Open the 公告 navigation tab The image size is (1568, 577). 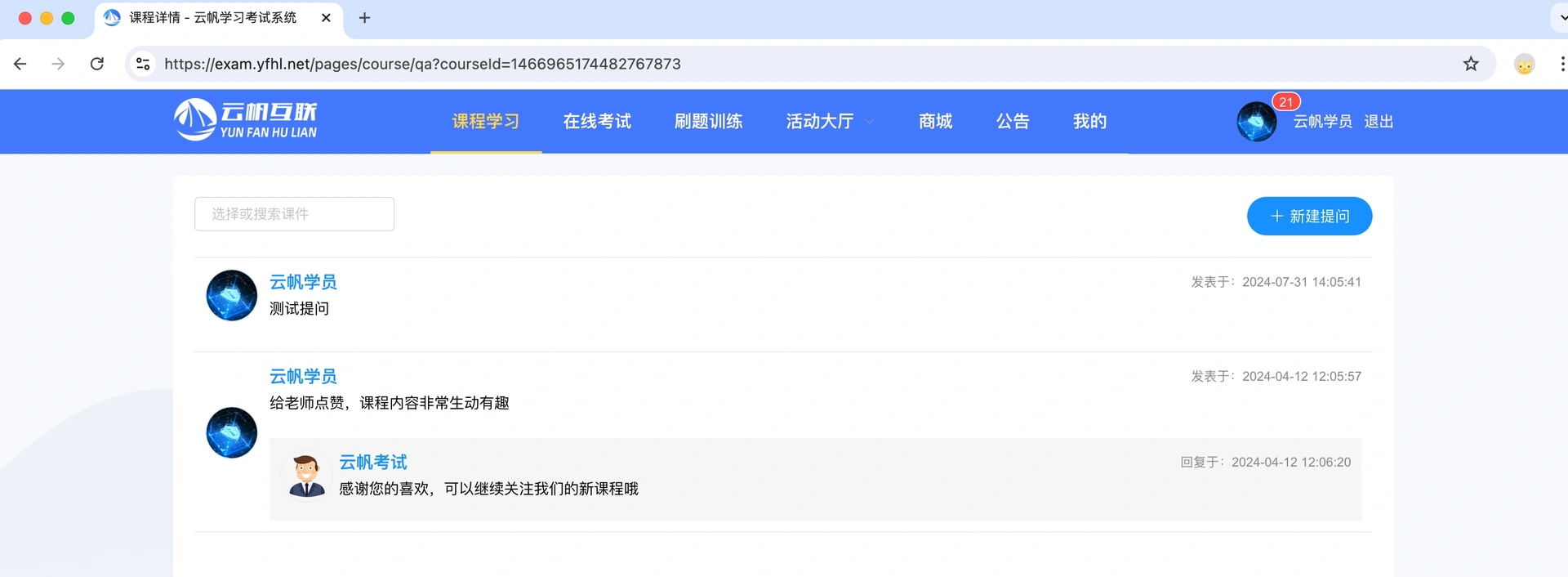tap(1013, 121)
